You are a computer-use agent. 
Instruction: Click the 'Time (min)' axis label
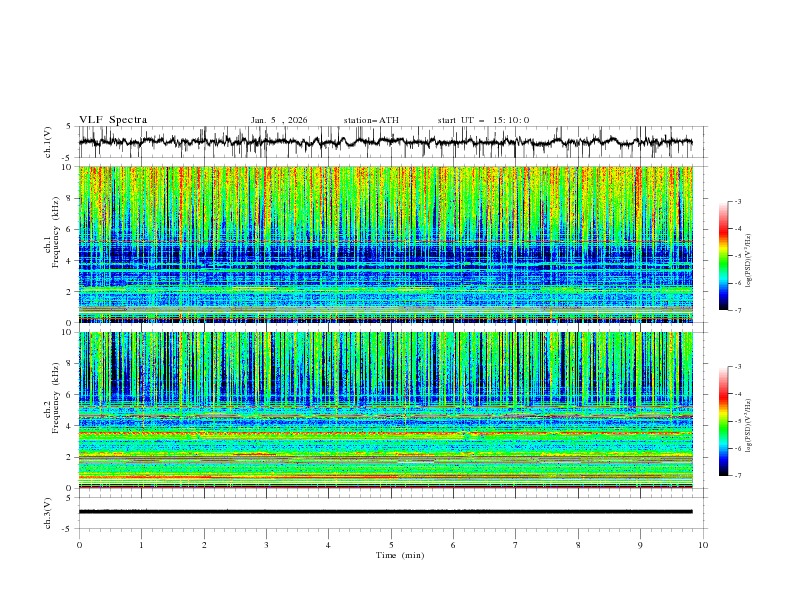coord(400,555)
